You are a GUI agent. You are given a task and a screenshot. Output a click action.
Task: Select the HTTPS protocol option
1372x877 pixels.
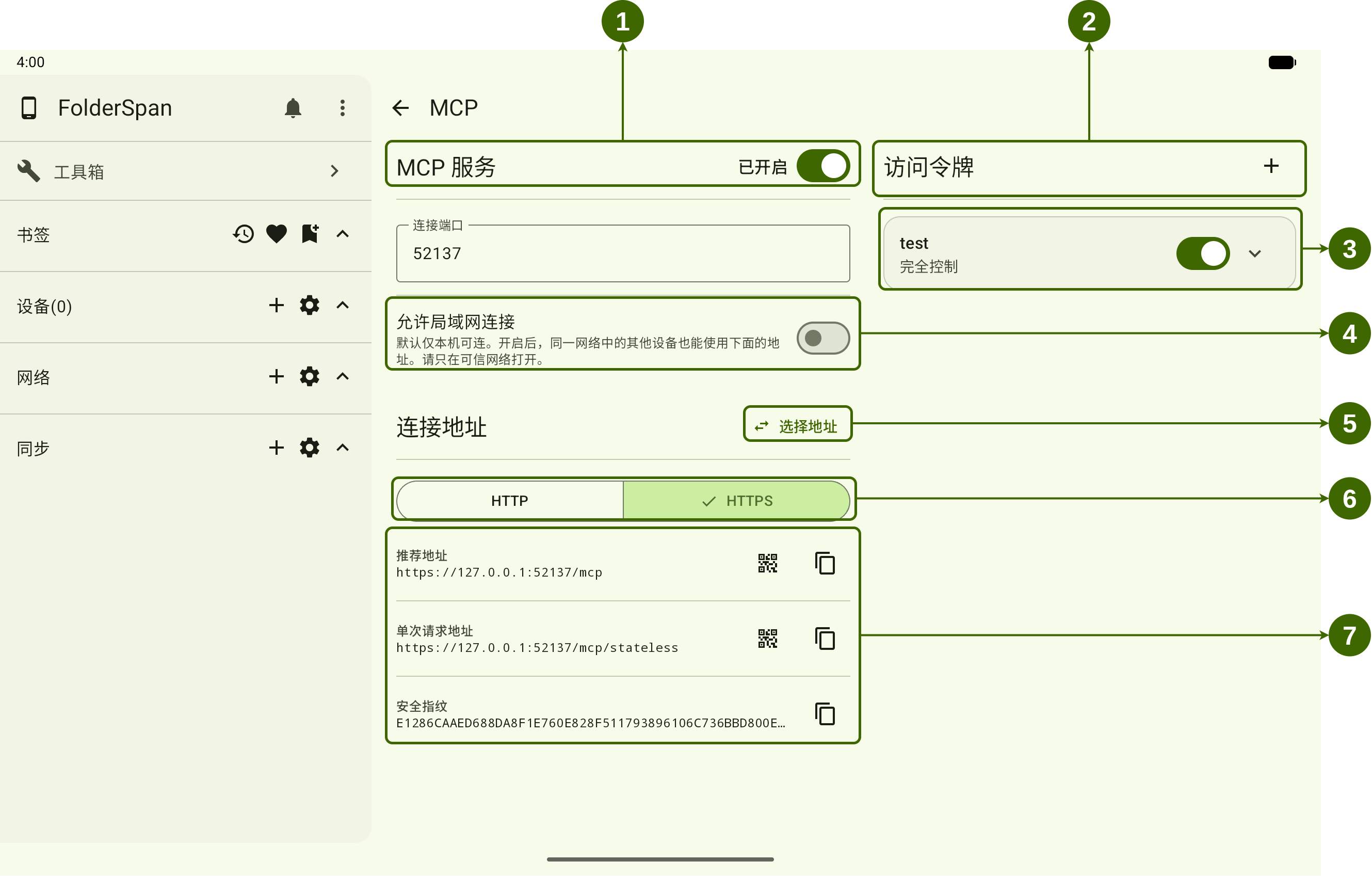(737, 501)
